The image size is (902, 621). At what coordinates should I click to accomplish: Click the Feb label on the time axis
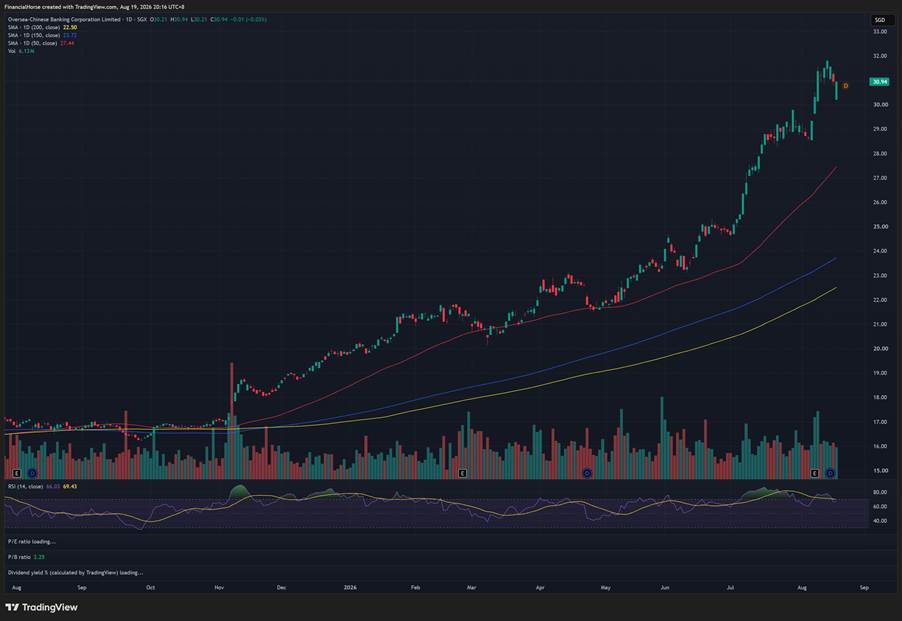pyautogui.click(x=415, y=588)
